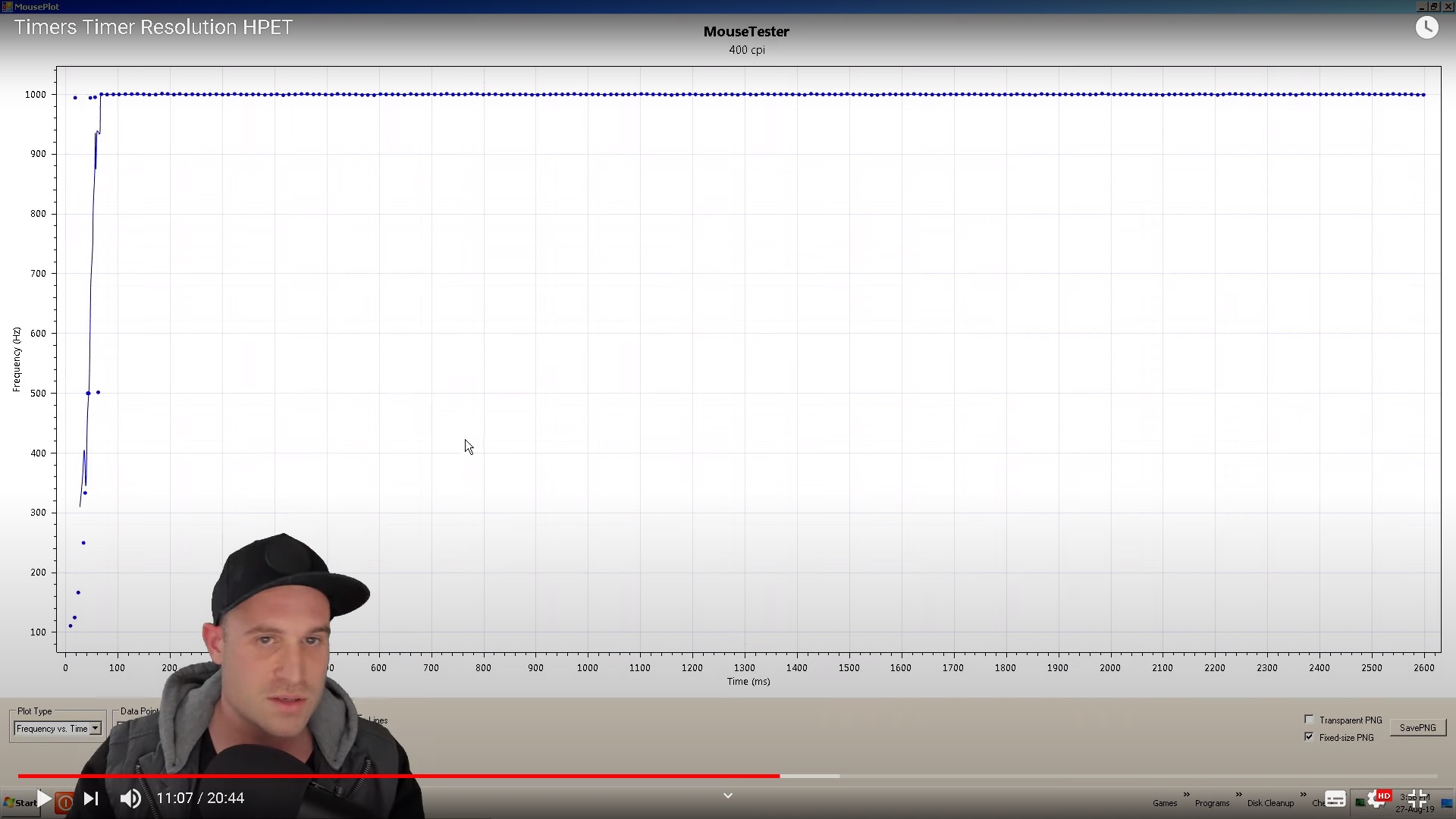This screenshot has width=1456, height=819.
Task: Mute the video volume
Action: tap(130, 799)
